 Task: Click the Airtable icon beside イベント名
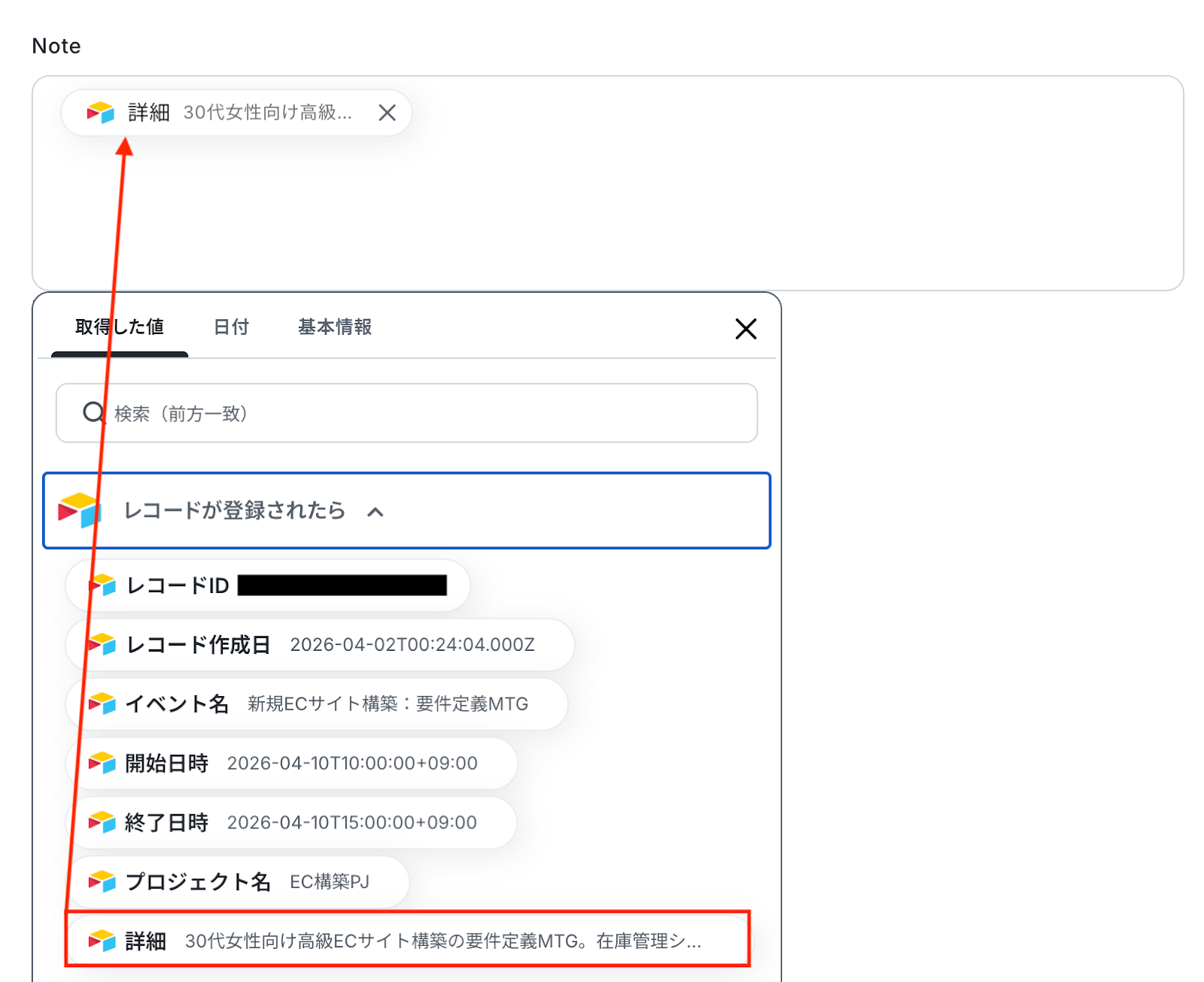click(102, 704)
